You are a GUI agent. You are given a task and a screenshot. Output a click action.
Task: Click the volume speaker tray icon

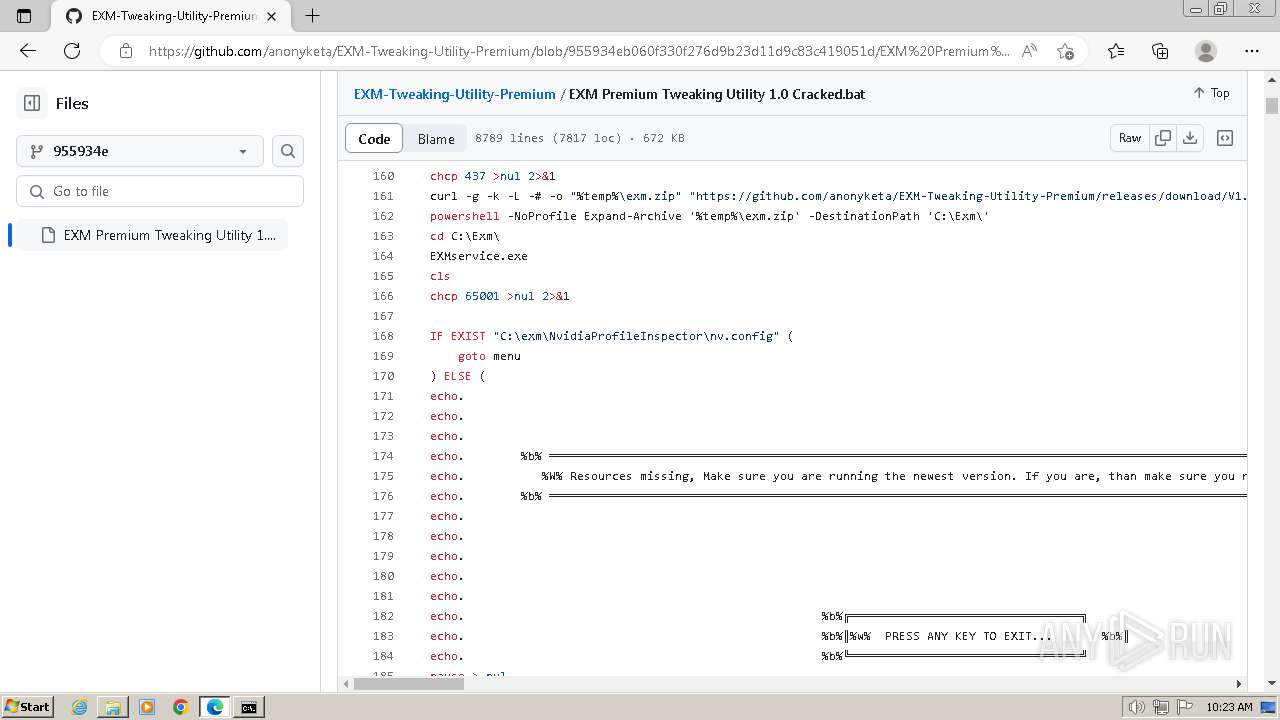pyautogui.click(x=1137, y=707)
